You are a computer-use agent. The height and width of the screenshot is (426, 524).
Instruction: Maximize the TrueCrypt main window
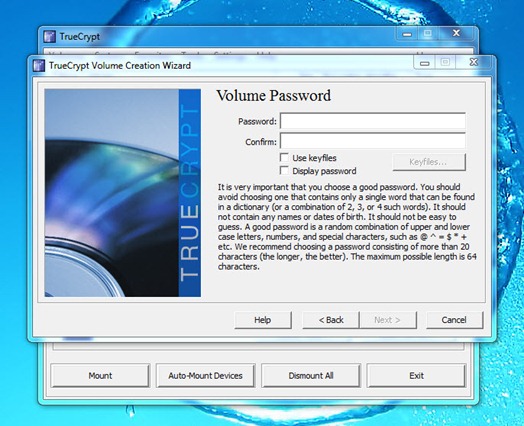point(427,34)
